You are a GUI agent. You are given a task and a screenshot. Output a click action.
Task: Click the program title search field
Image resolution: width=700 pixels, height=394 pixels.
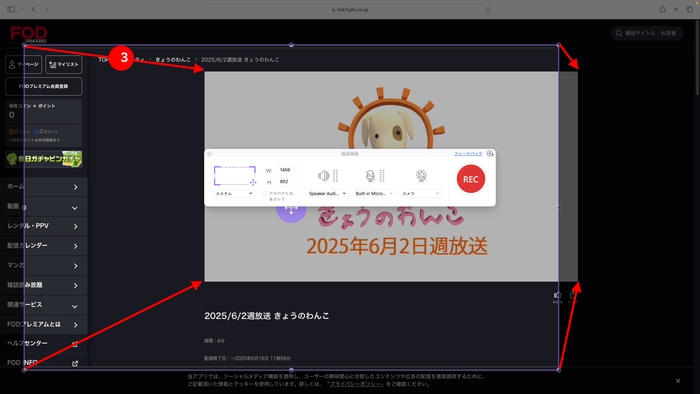647,33
